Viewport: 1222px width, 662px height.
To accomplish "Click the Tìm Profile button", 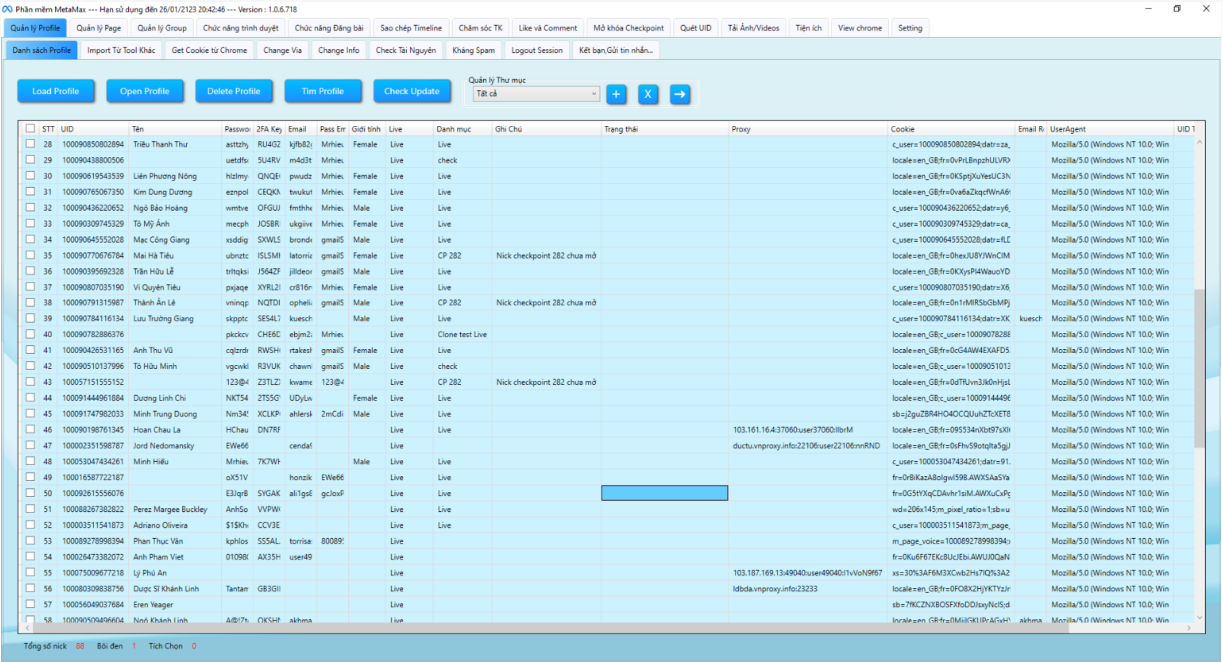I will pos(322,91).
